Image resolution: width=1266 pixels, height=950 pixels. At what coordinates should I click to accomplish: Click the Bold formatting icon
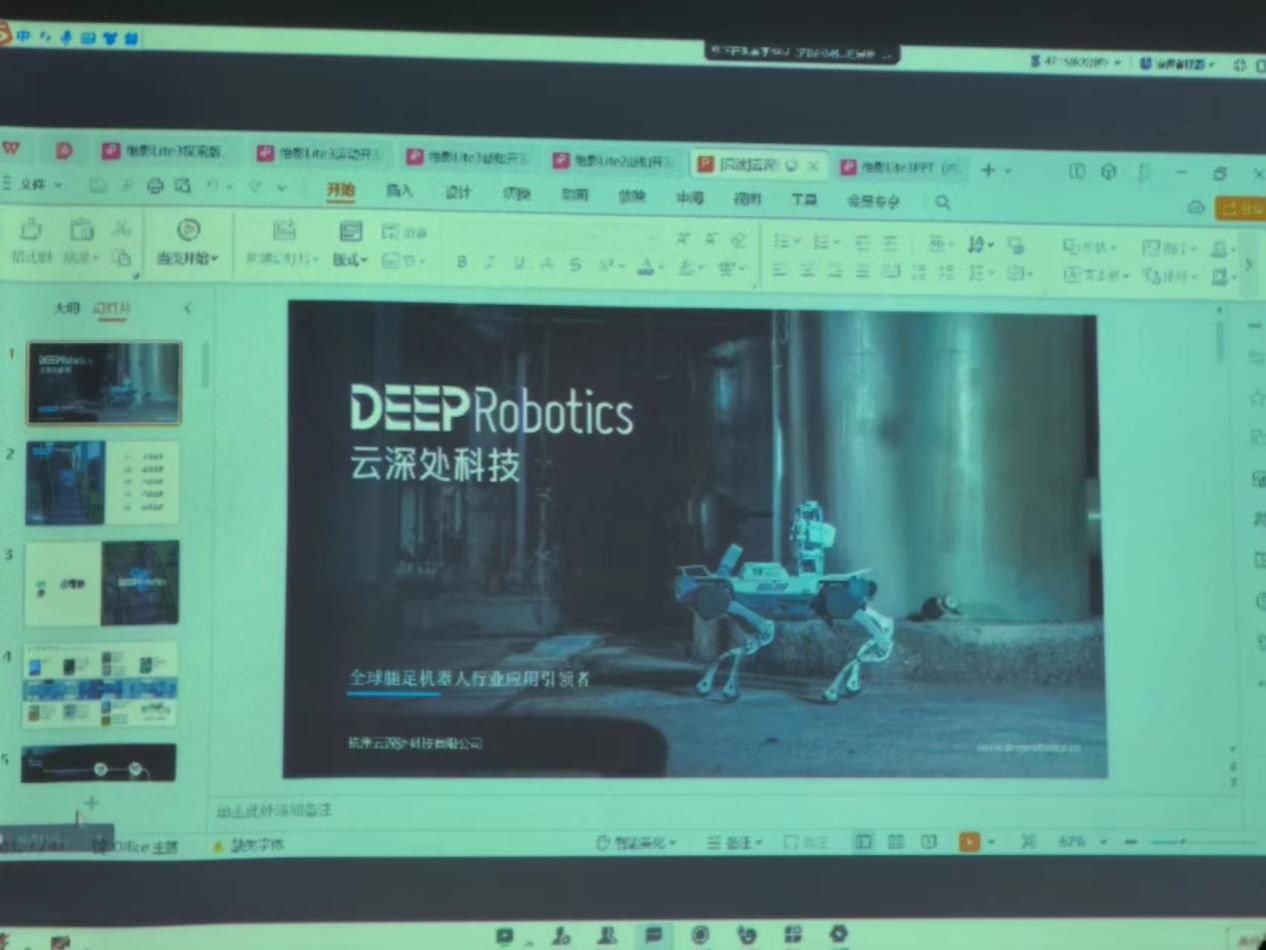click(461, 263)
